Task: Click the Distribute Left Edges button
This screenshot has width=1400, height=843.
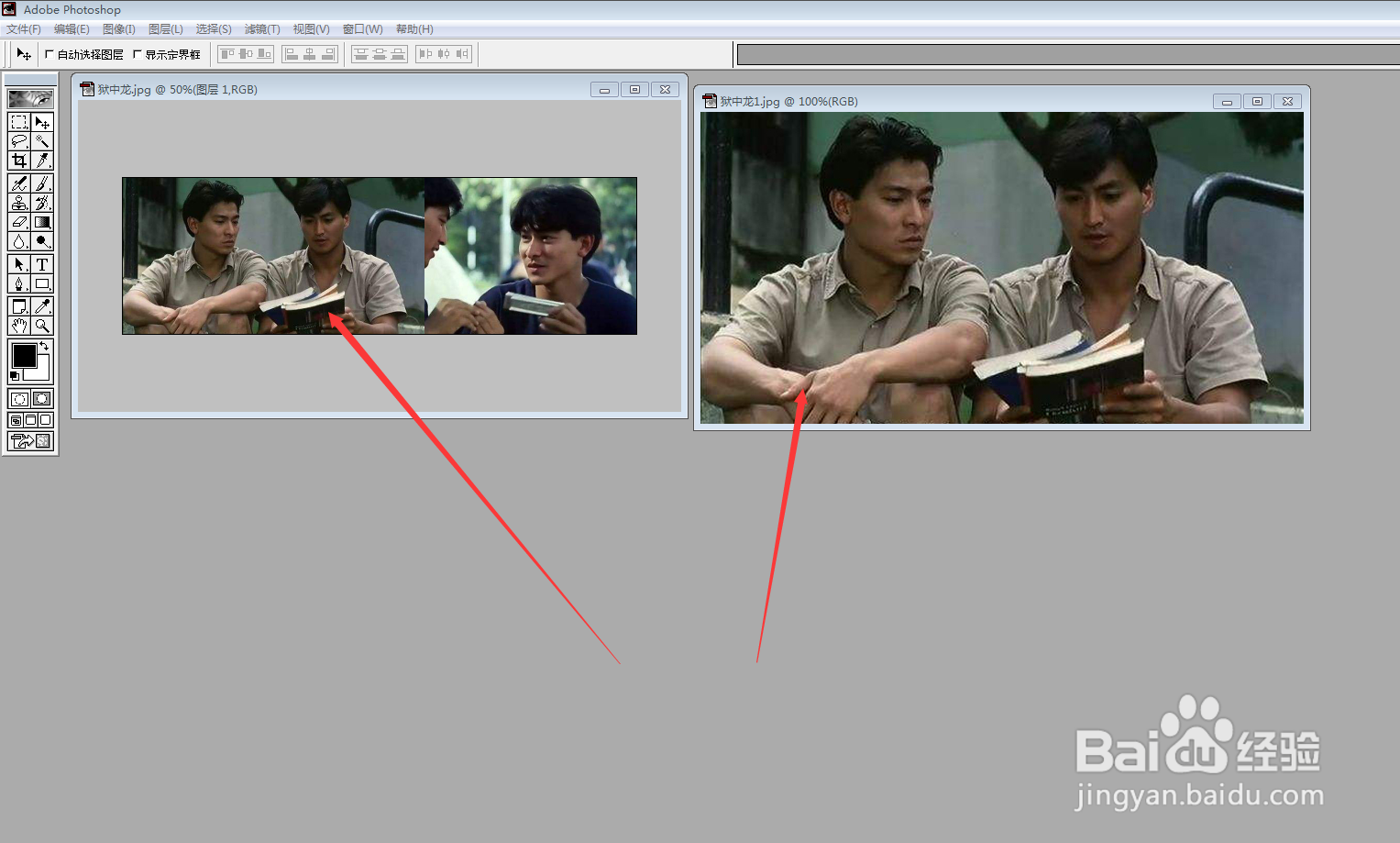Action: pos(424,54)
